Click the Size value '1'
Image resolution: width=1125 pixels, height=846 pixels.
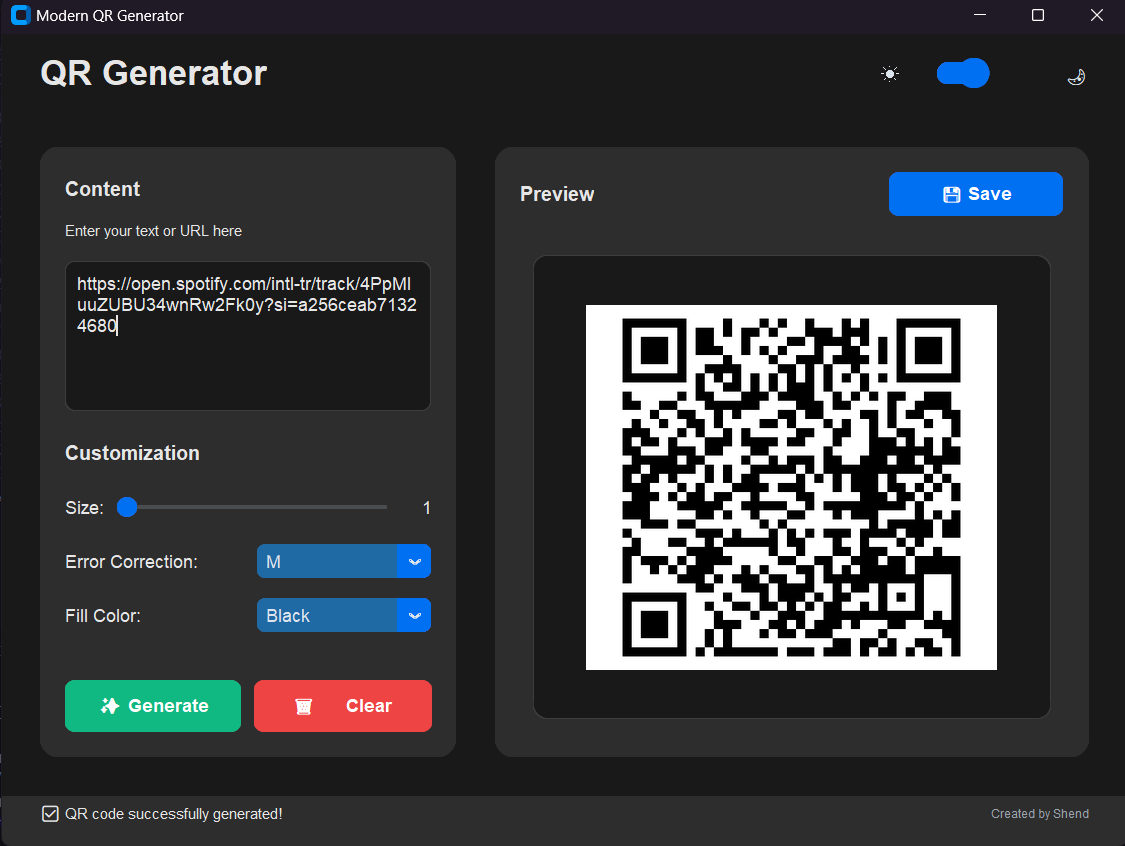(x=427, y=508)
